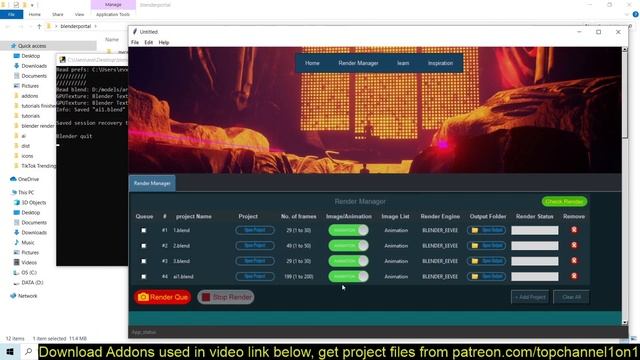Open the addons folder in sidebar
The height and width of the screenshot is (360, 640).
(26, 96)
